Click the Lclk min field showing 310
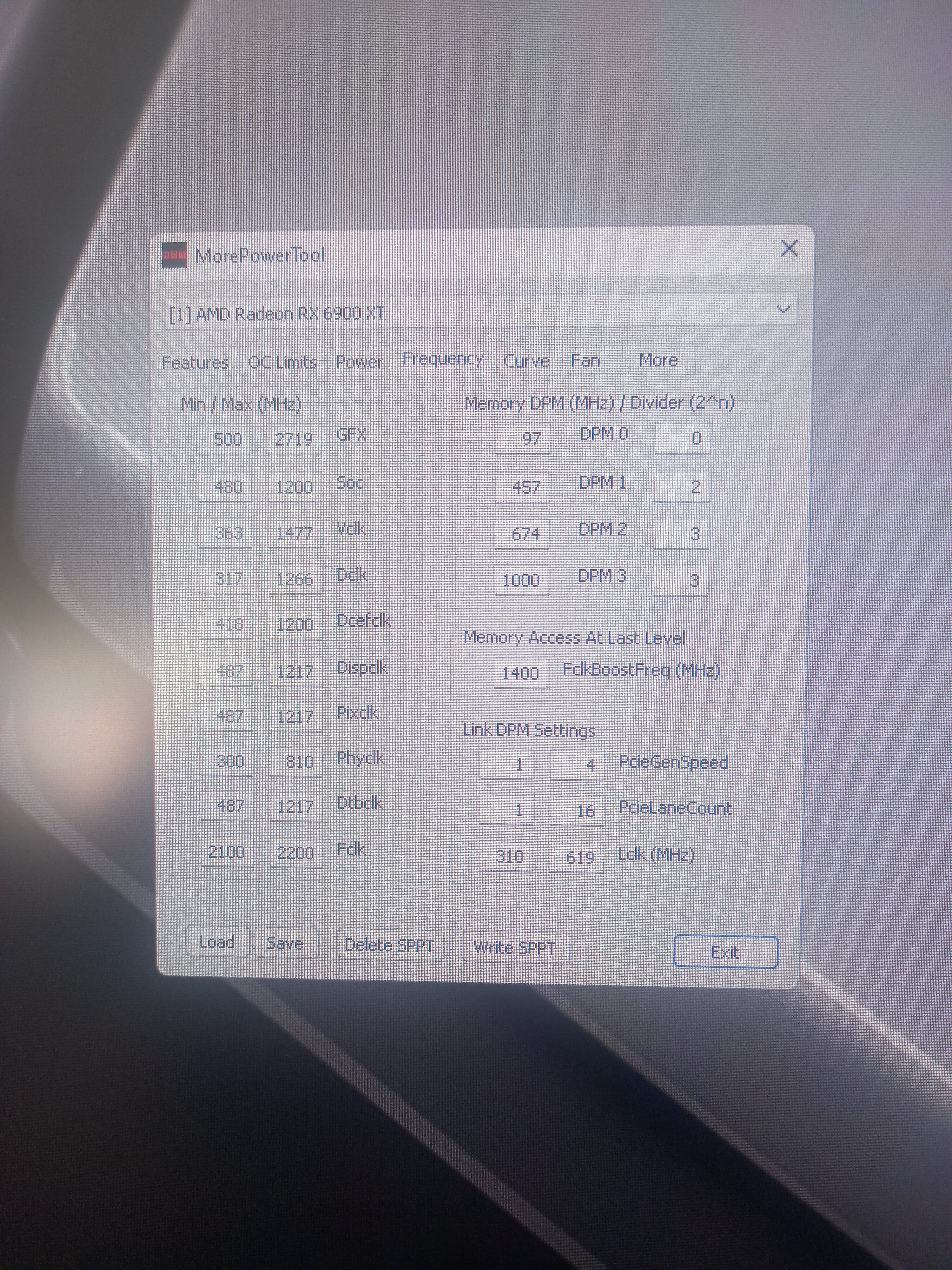 [x=506, y=857]
